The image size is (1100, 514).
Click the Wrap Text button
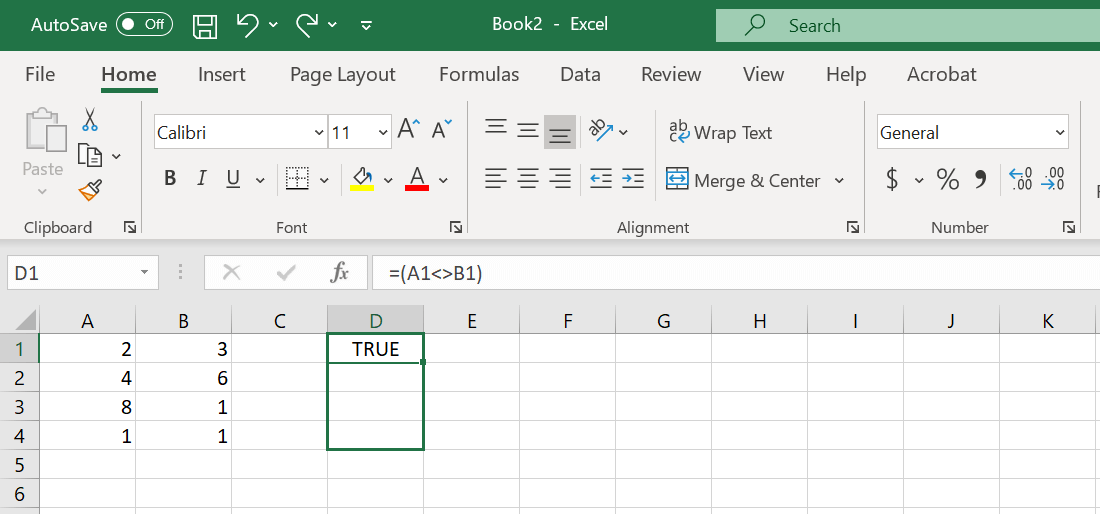[x=721, y=132]
